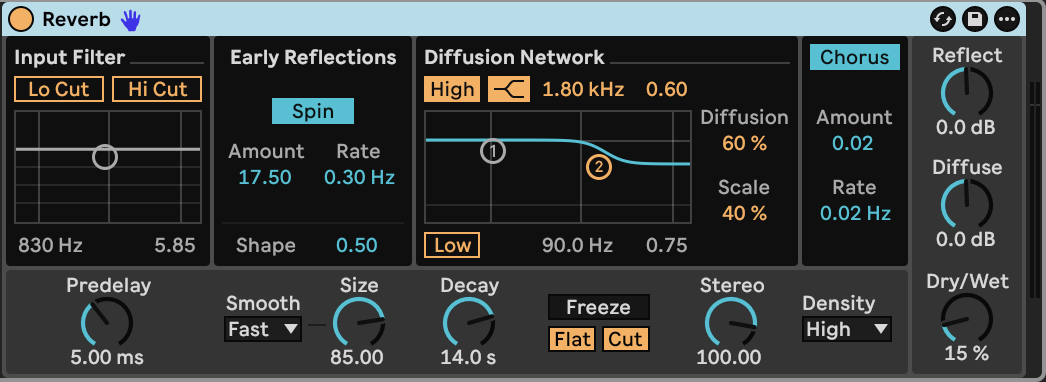Disable the Lo Cut input filter

click(59, 89)
